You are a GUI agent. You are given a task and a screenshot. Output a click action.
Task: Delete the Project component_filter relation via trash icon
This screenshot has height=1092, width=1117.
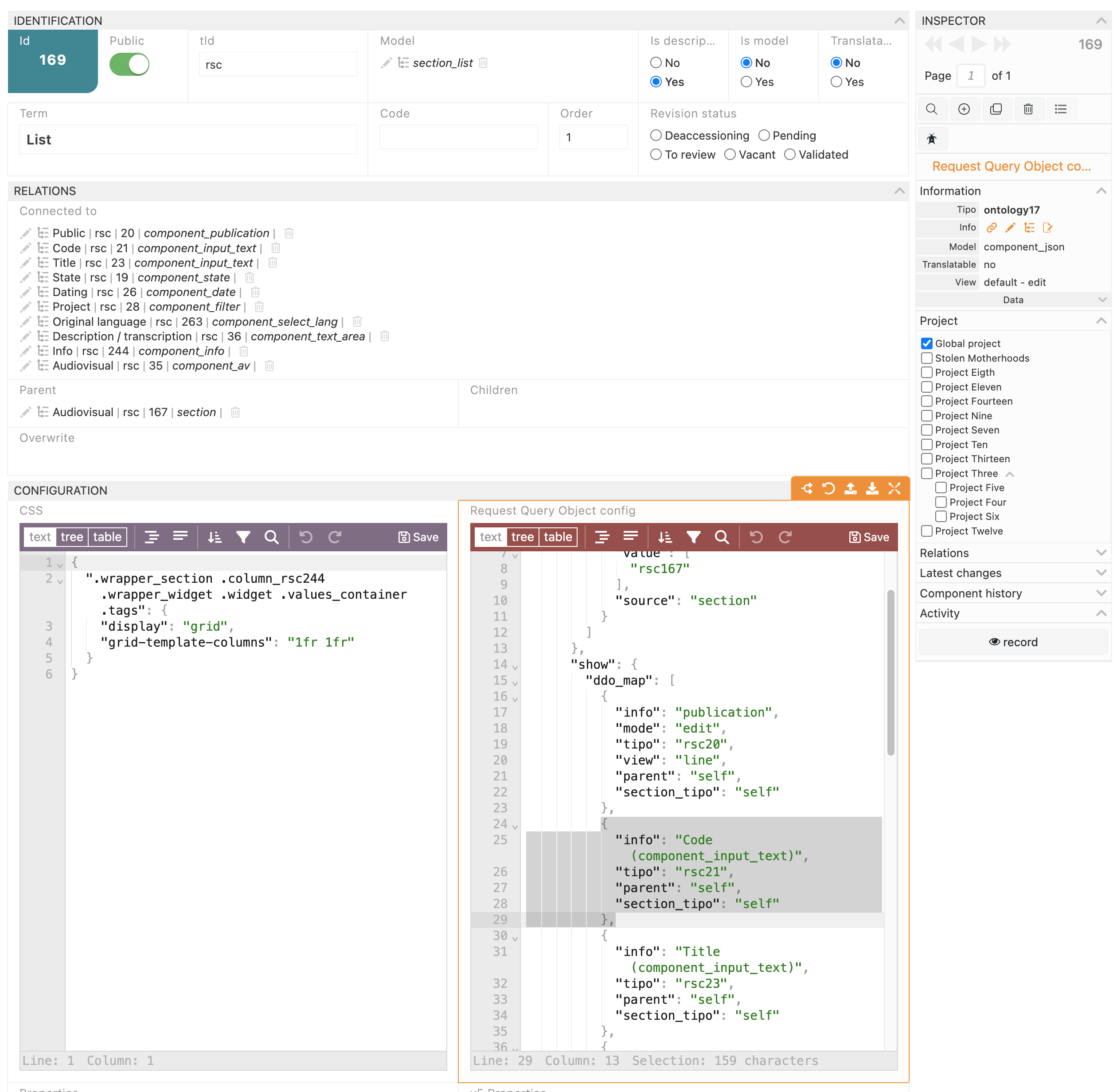click(x=259, y=307)
